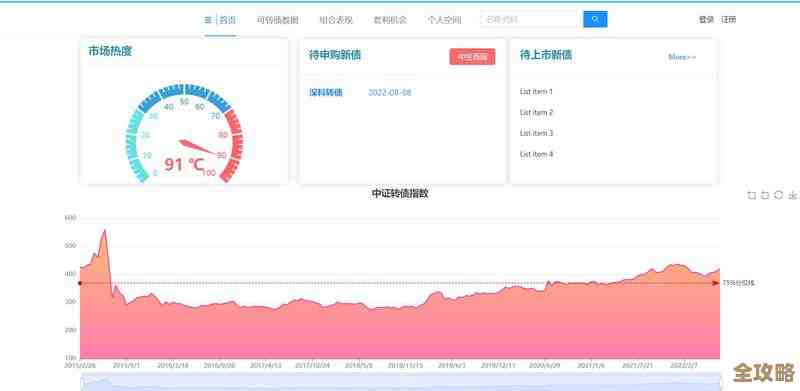
Task: Click the restore (refresh) chart toolbox icon
Action: pos(779,195)
